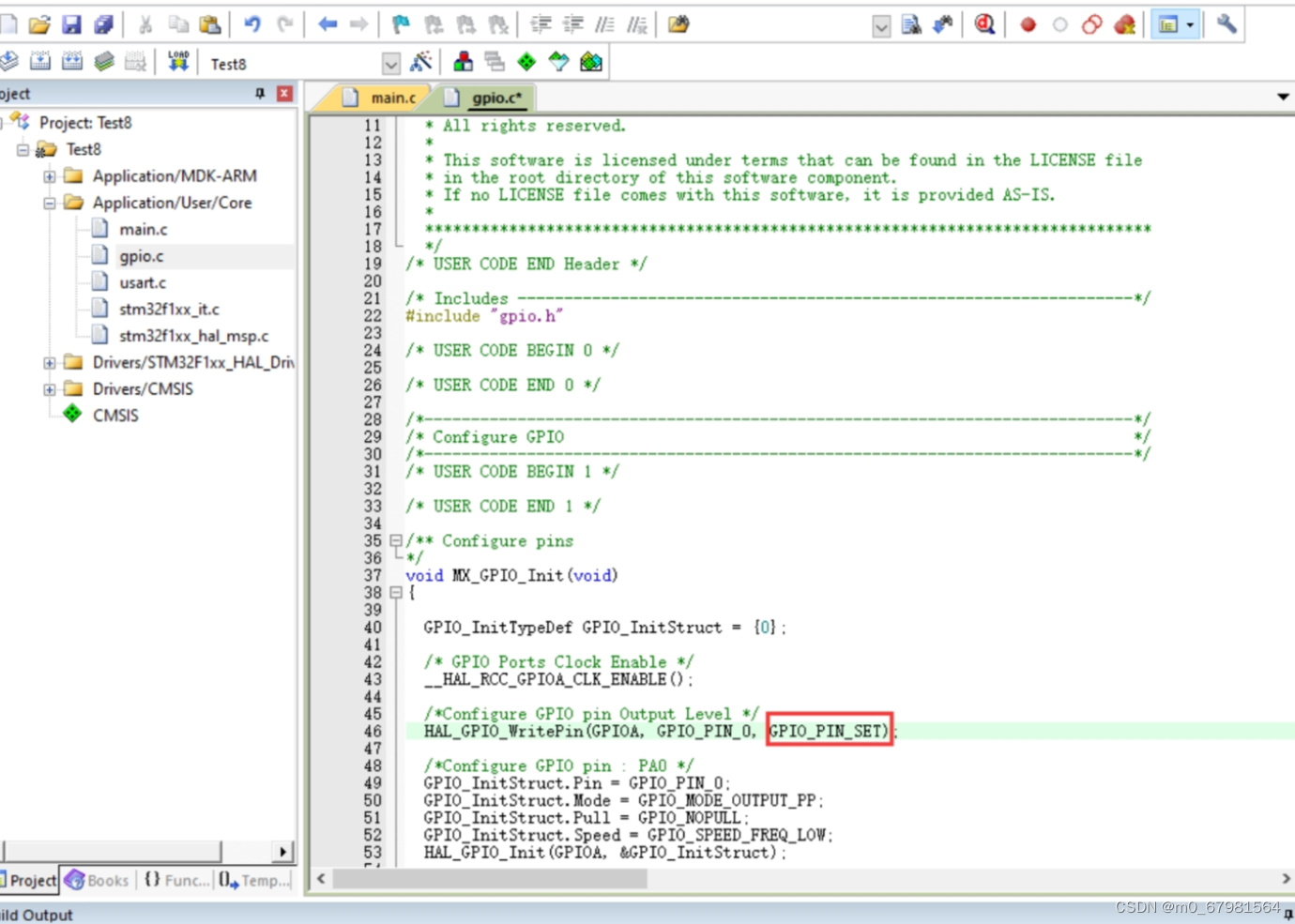Click the Copy icon
1295x924 pixels.
click(x=178, y=24)
